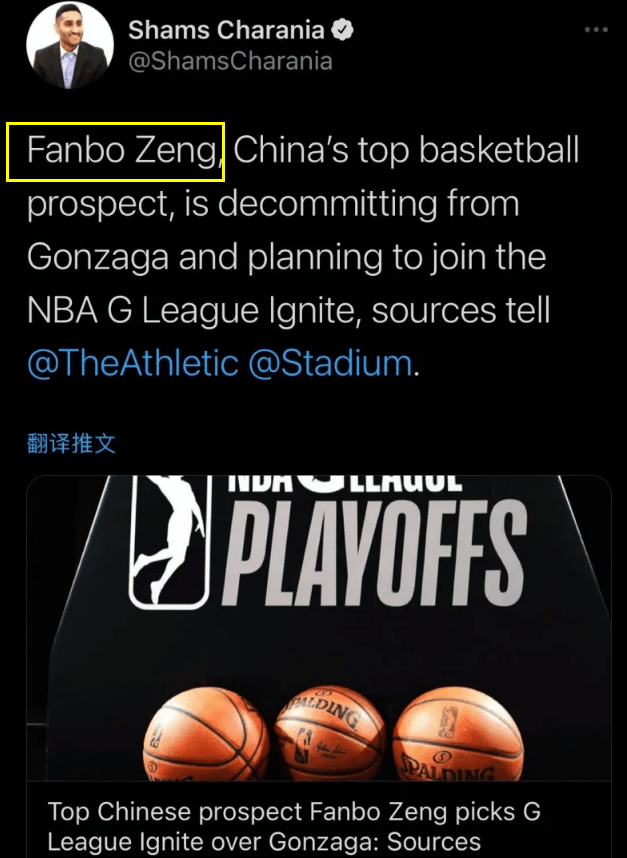Follow the @TheAthletic mention link
Viewport: 627px width, 858px height.
click(x=133, y=363)
